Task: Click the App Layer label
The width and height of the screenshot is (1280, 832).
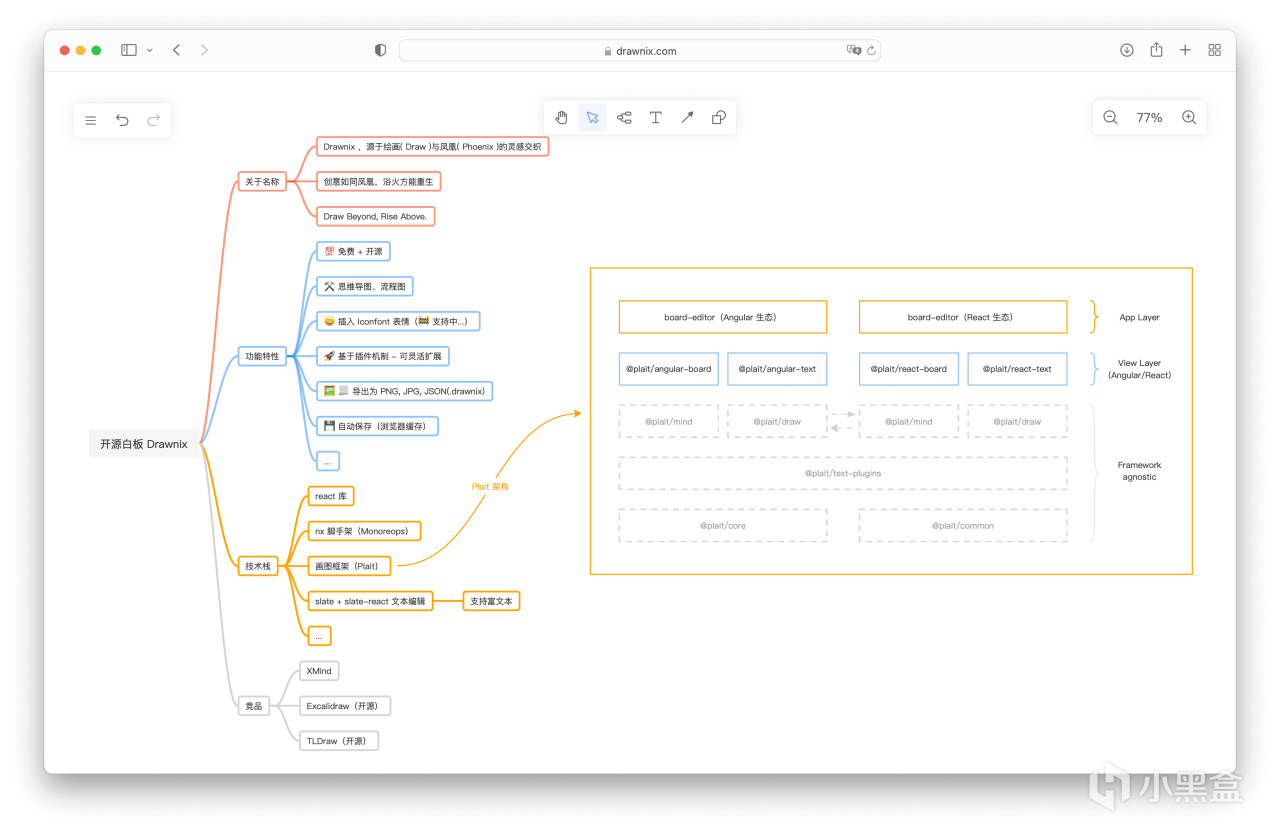Action: click(x=1139, y=317)
